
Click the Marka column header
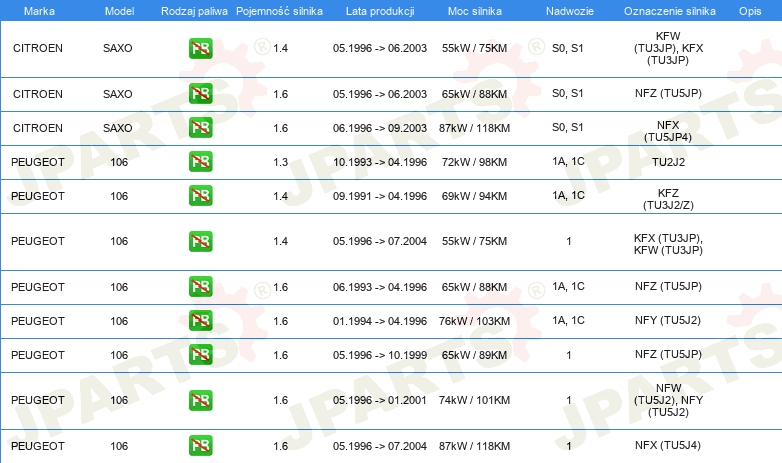39,11
